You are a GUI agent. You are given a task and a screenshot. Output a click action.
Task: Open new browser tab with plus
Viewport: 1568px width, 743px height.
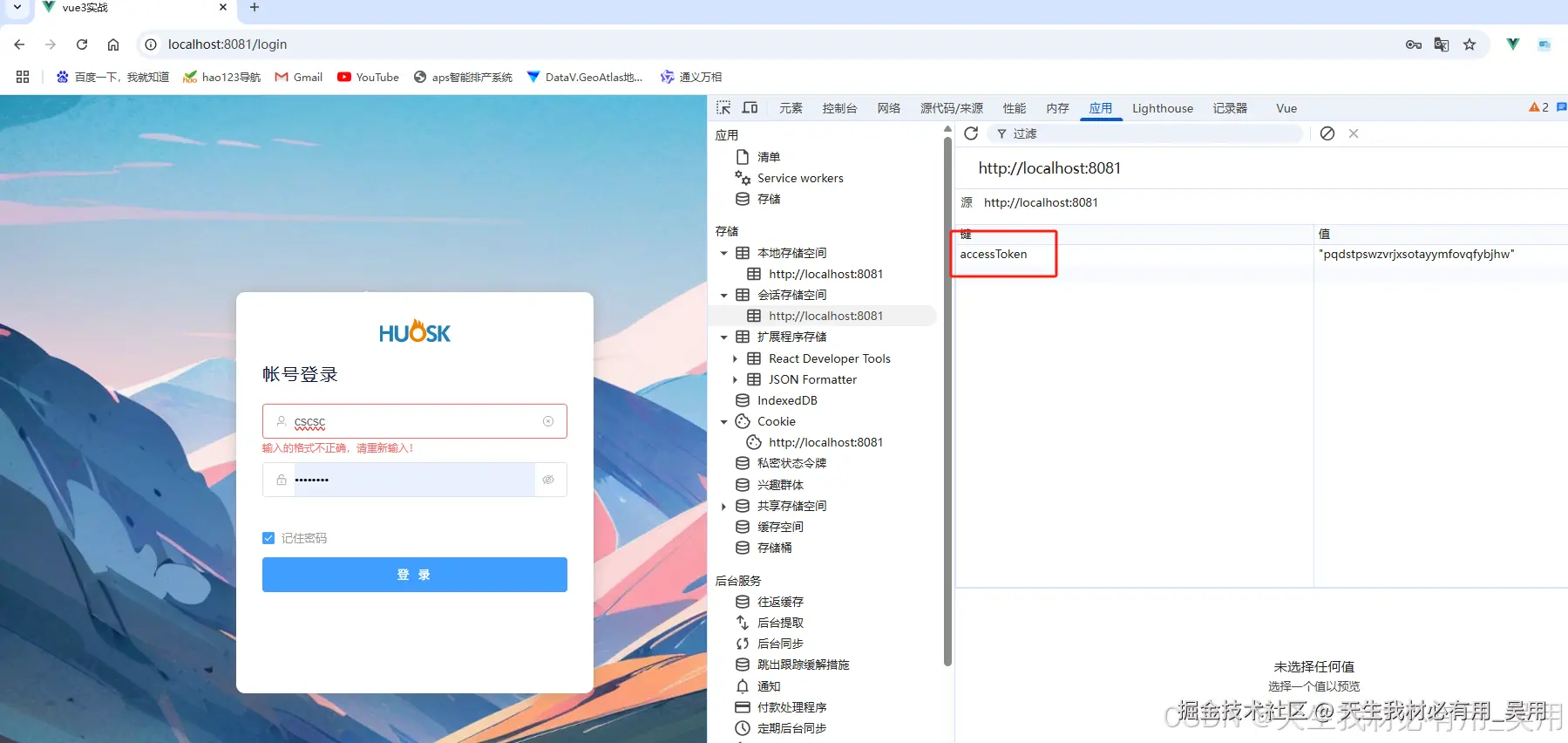point(255,8)
